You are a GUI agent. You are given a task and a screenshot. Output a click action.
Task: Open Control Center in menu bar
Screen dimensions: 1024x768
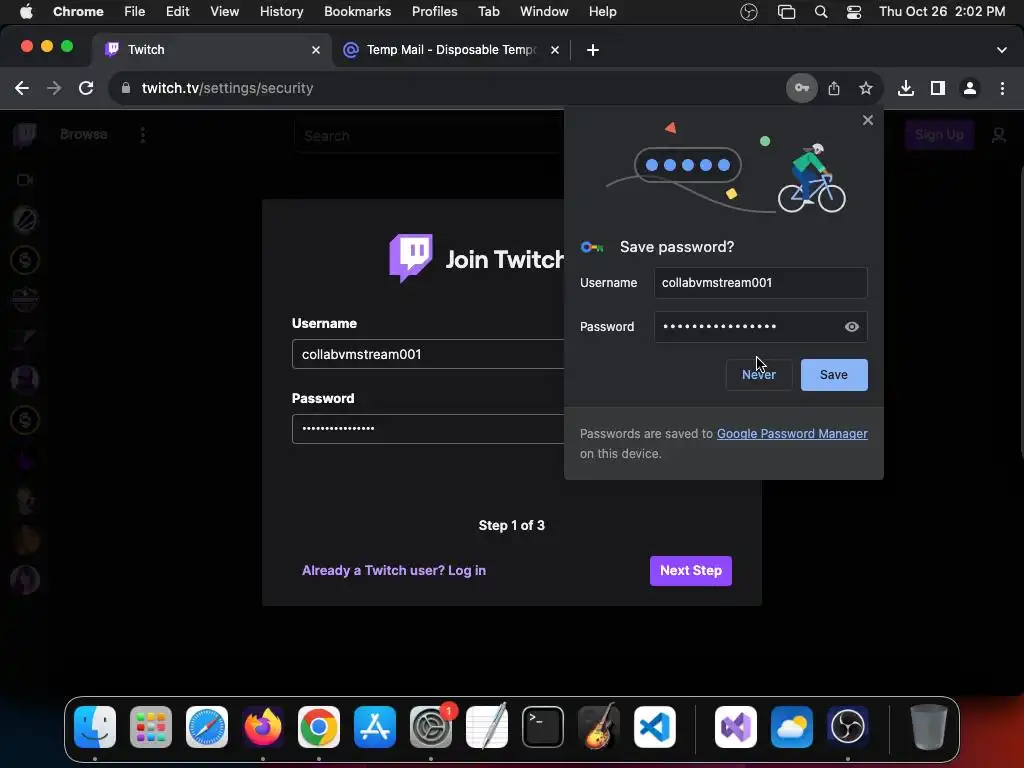854,12
